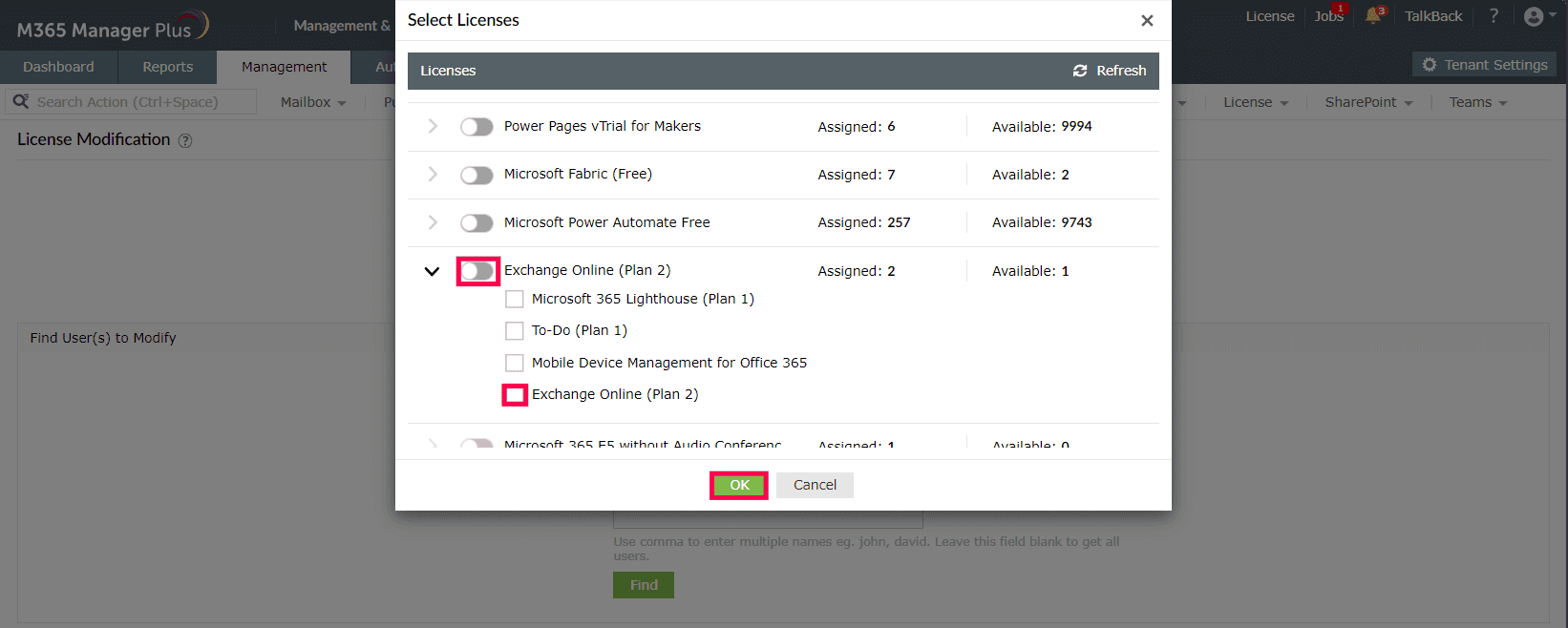Switch to the Reports tab

(167, 67)
